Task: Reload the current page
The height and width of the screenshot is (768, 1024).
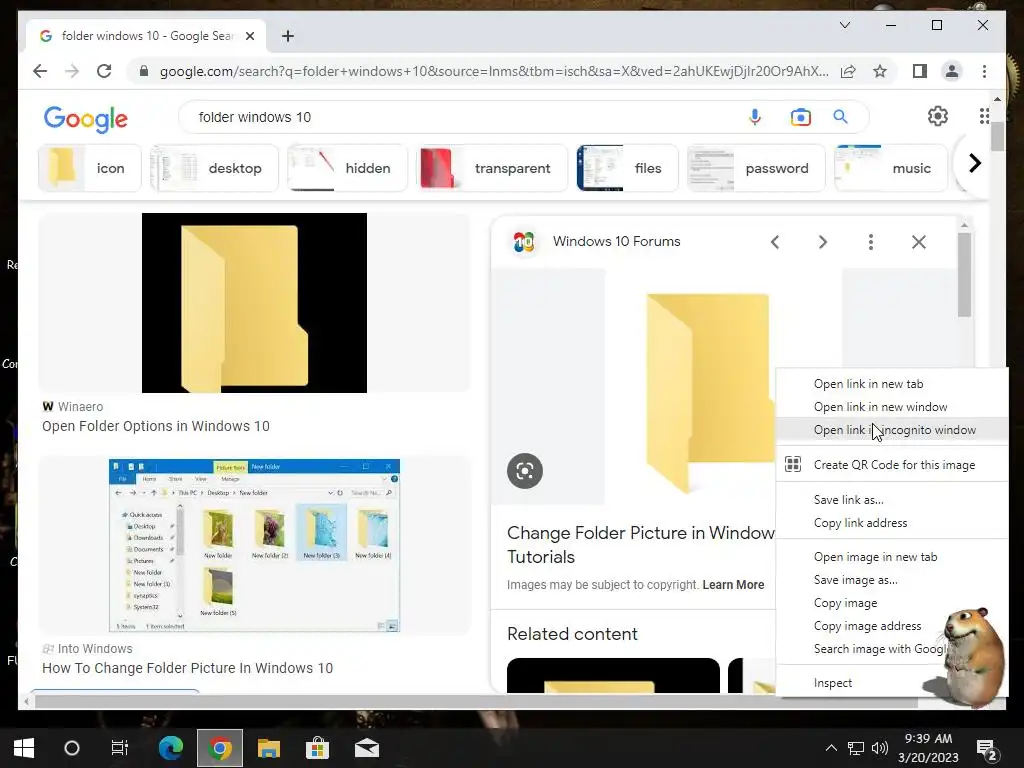Action: [x=104, y=71]
